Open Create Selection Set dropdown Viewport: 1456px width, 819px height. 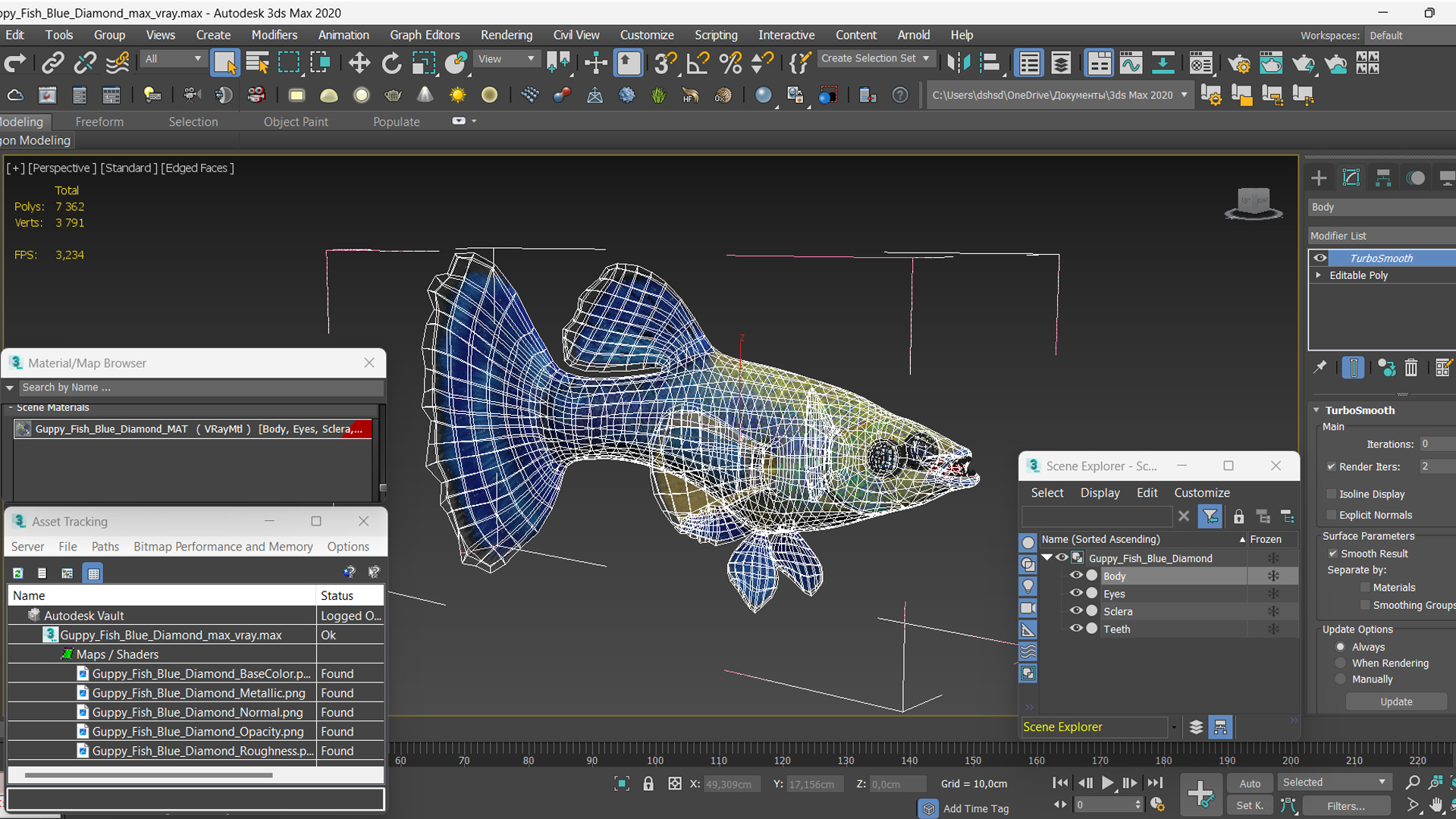coord(876,58)
